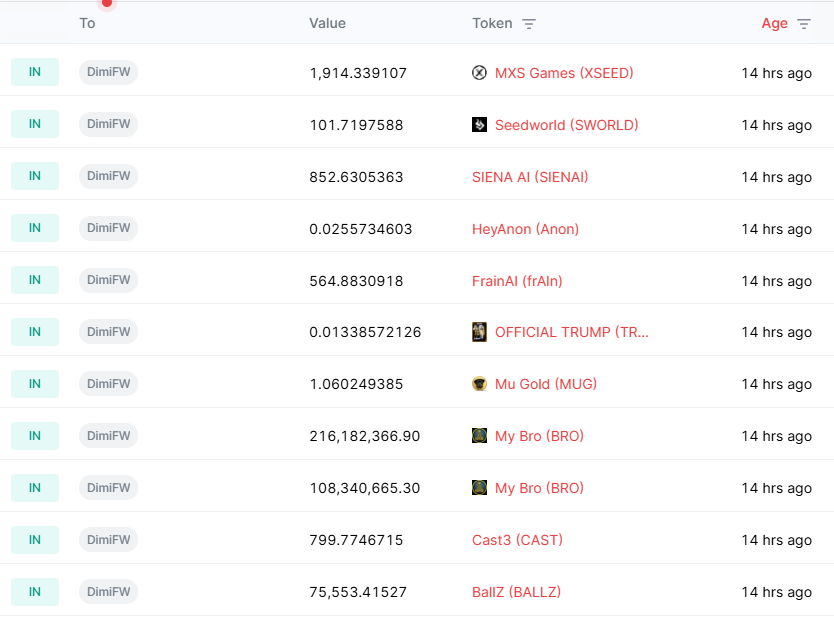Select the value 216,182,366.90
Screen dimensions: 834x621
[x=365, y=436]
